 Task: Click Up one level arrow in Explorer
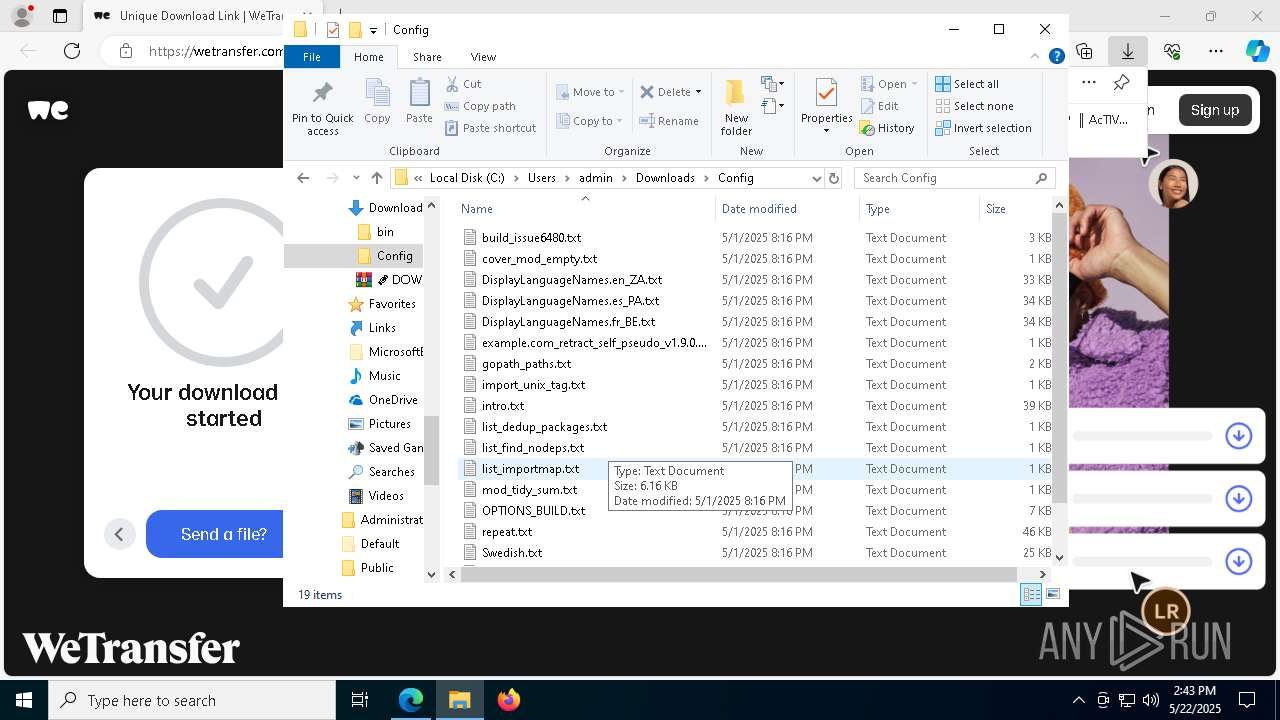pyautogui.click(x=377, y=178)
